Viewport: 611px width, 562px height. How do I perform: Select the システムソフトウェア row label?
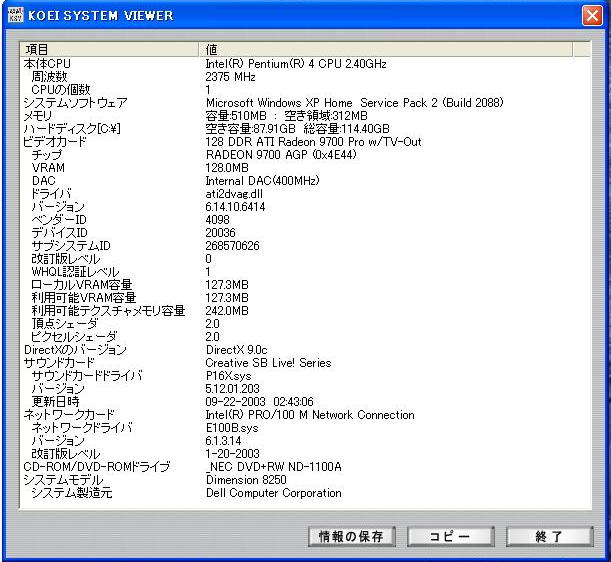point(76,103)
